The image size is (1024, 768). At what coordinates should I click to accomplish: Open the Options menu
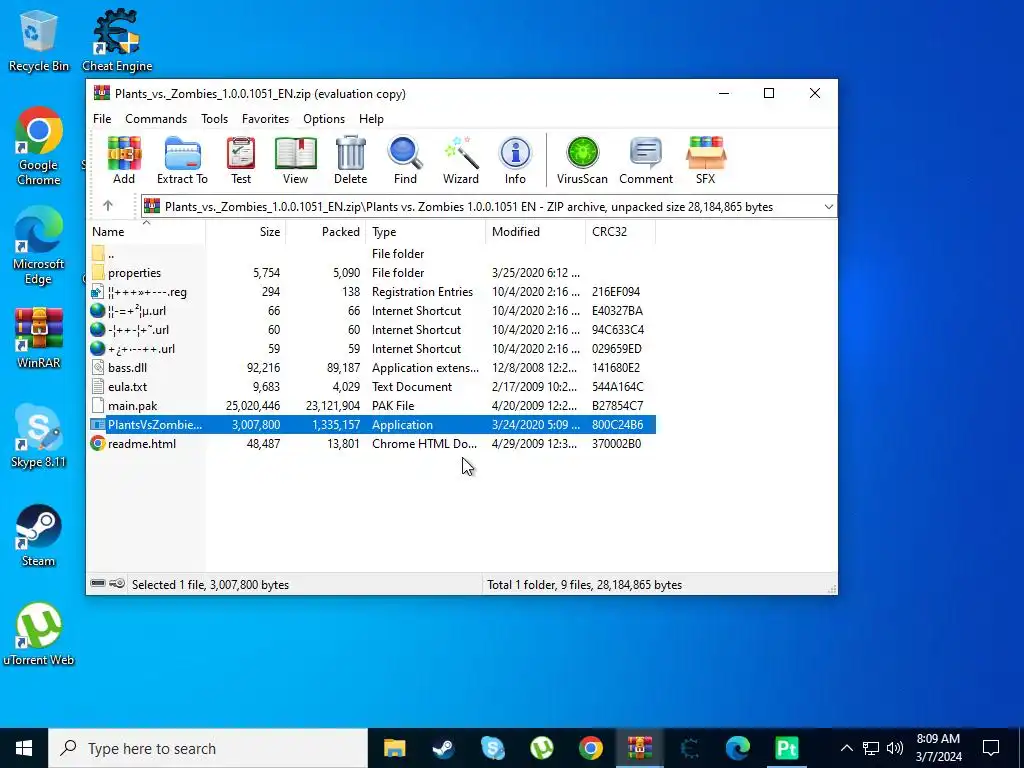324,119
